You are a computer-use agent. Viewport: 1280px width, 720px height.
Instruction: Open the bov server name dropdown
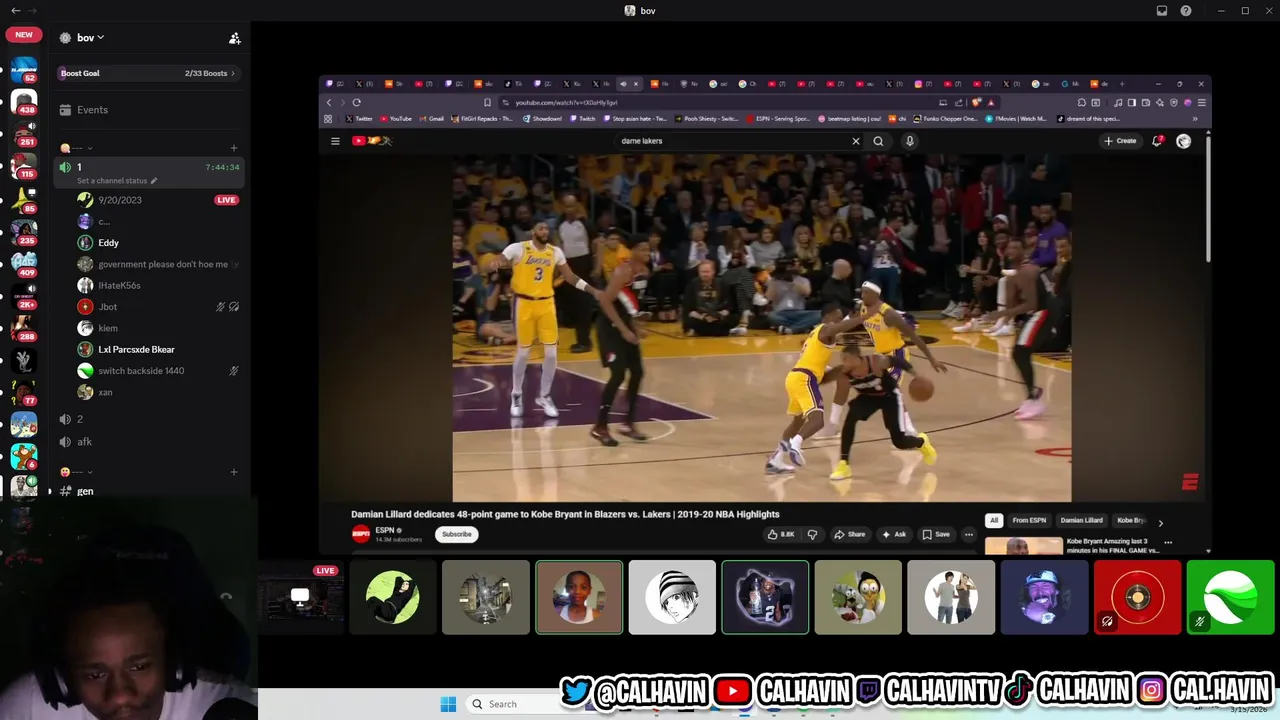pos(90,38)
